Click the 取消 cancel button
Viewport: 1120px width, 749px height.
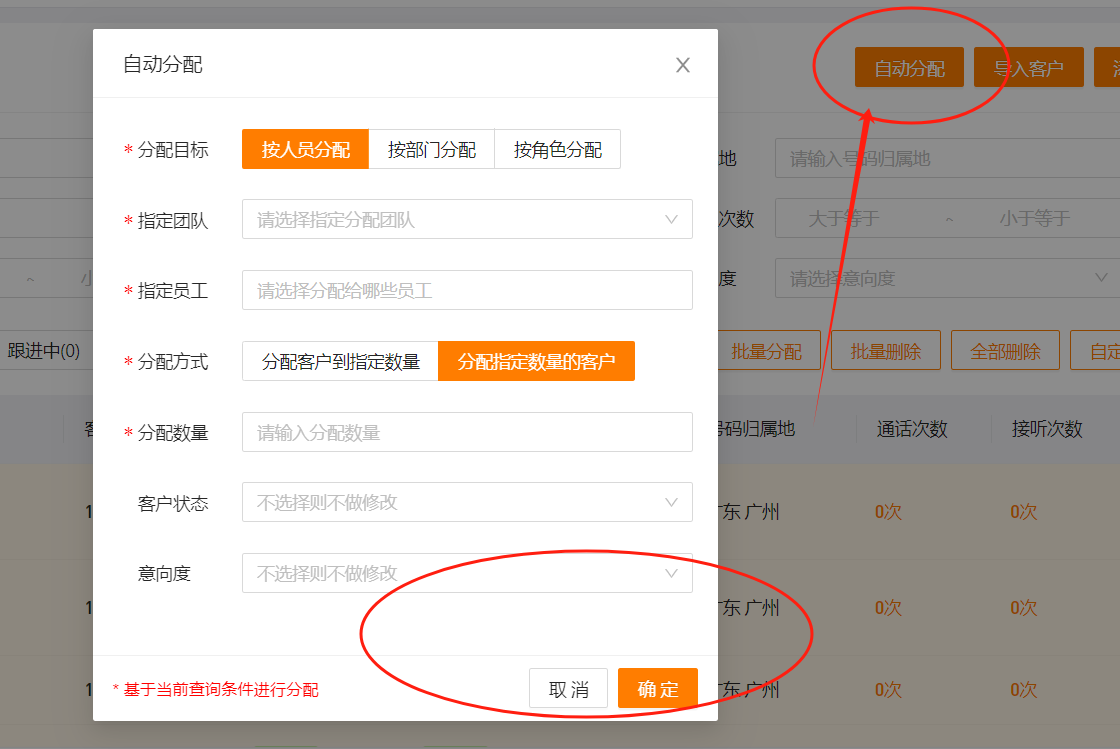568,688
